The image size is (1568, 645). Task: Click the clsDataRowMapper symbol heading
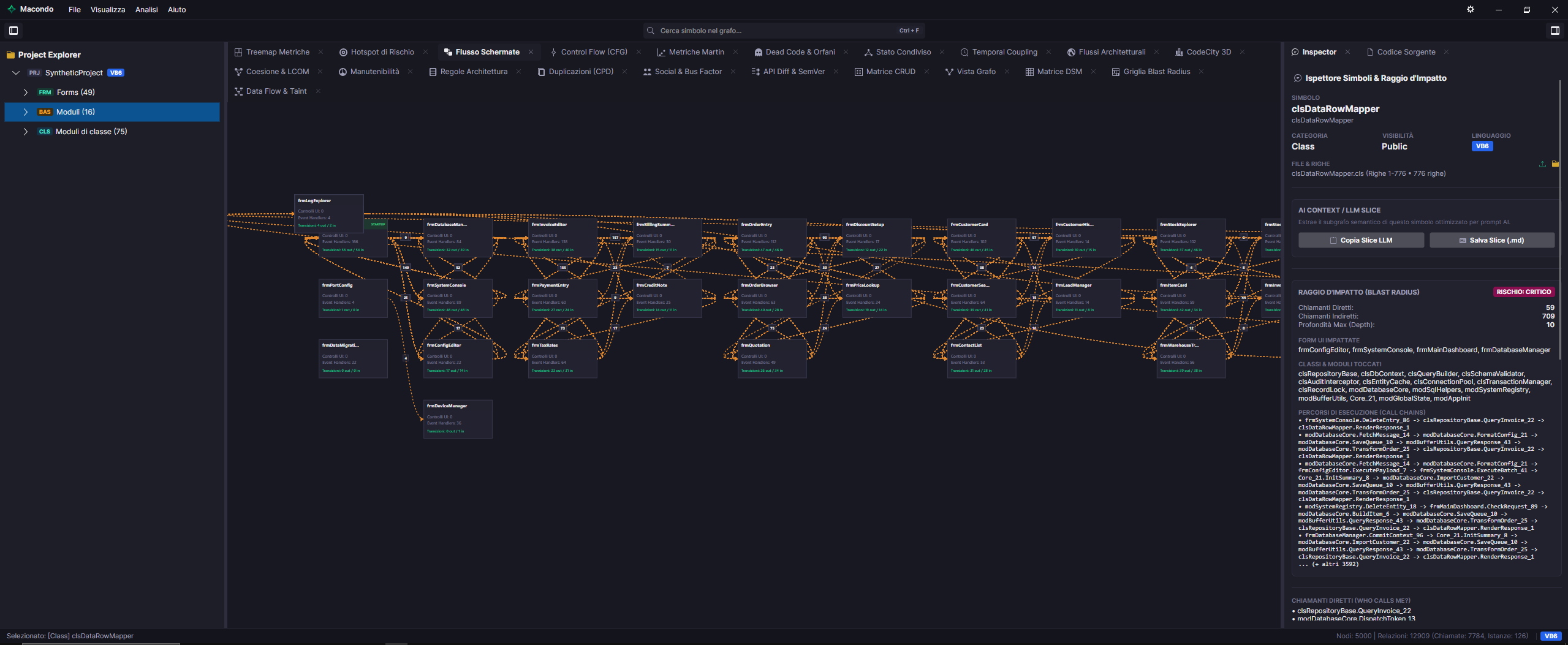[x=1335, y=109]
